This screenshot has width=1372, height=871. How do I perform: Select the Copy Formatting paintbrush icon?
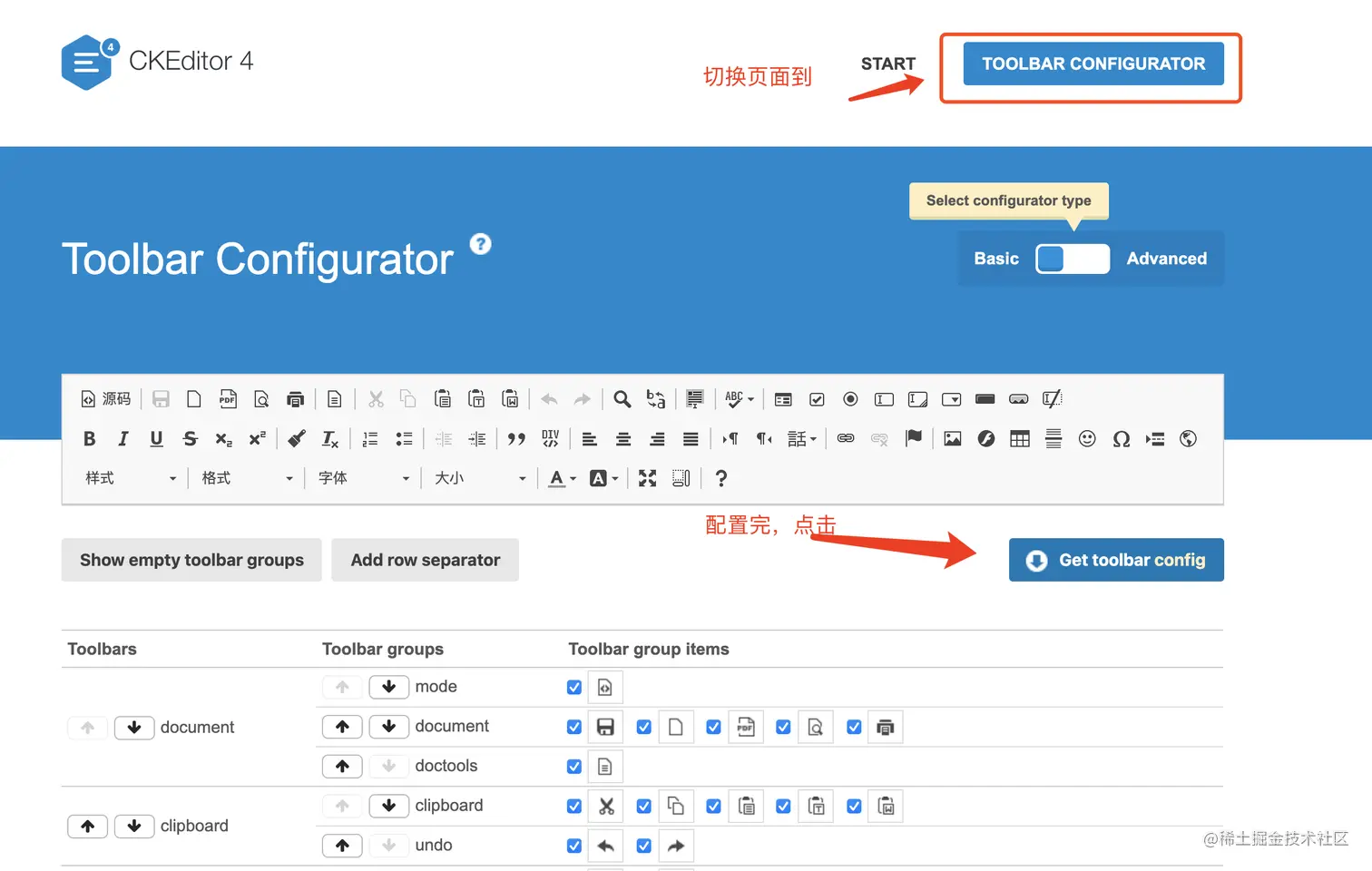(297, 439)
